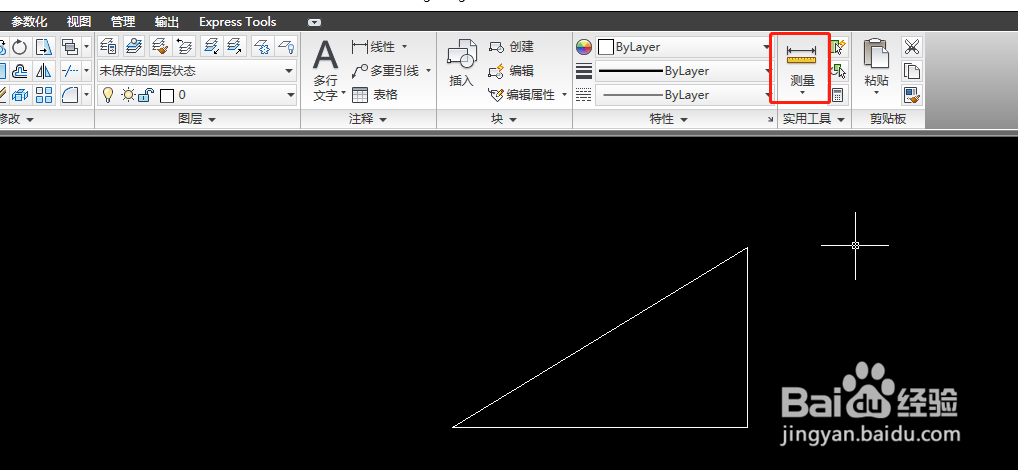
Task: Switch to the 视图 ribbon tab
Action: point(79,21)
